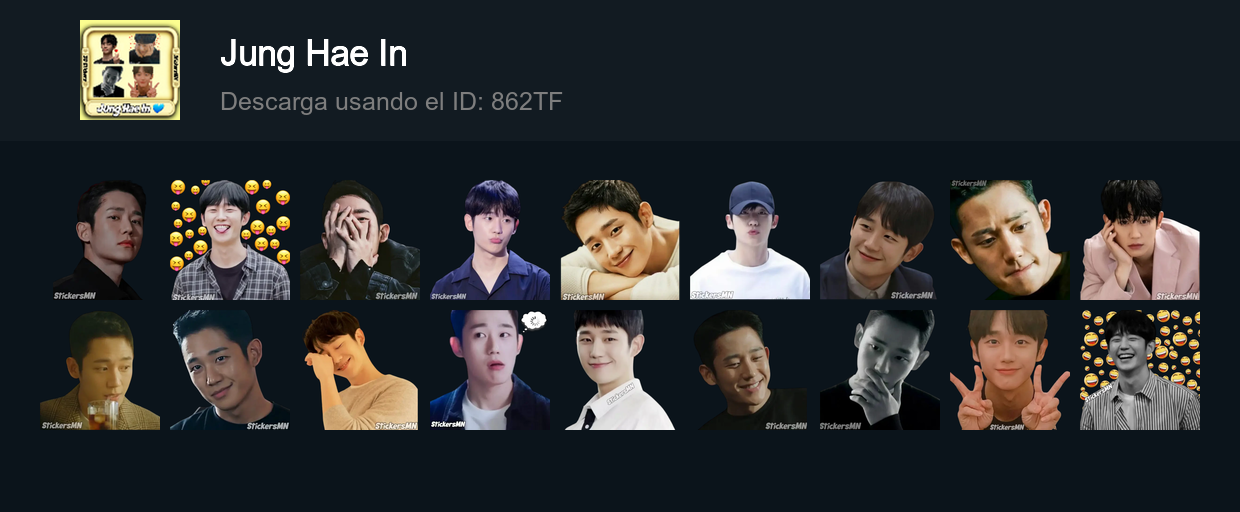Select the sticker with hands covering the face
This screenshot has height=512, width=1240.
(360, 240)
